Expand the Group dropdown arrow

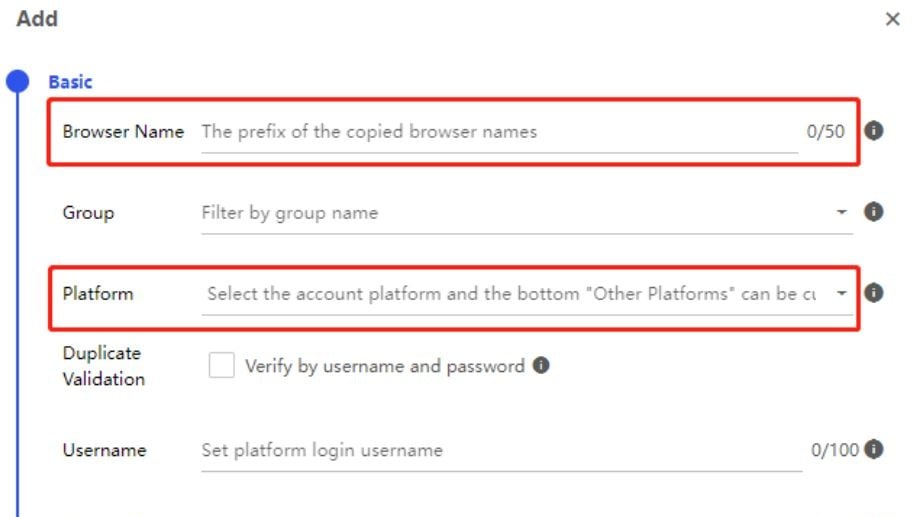[841, 212]
